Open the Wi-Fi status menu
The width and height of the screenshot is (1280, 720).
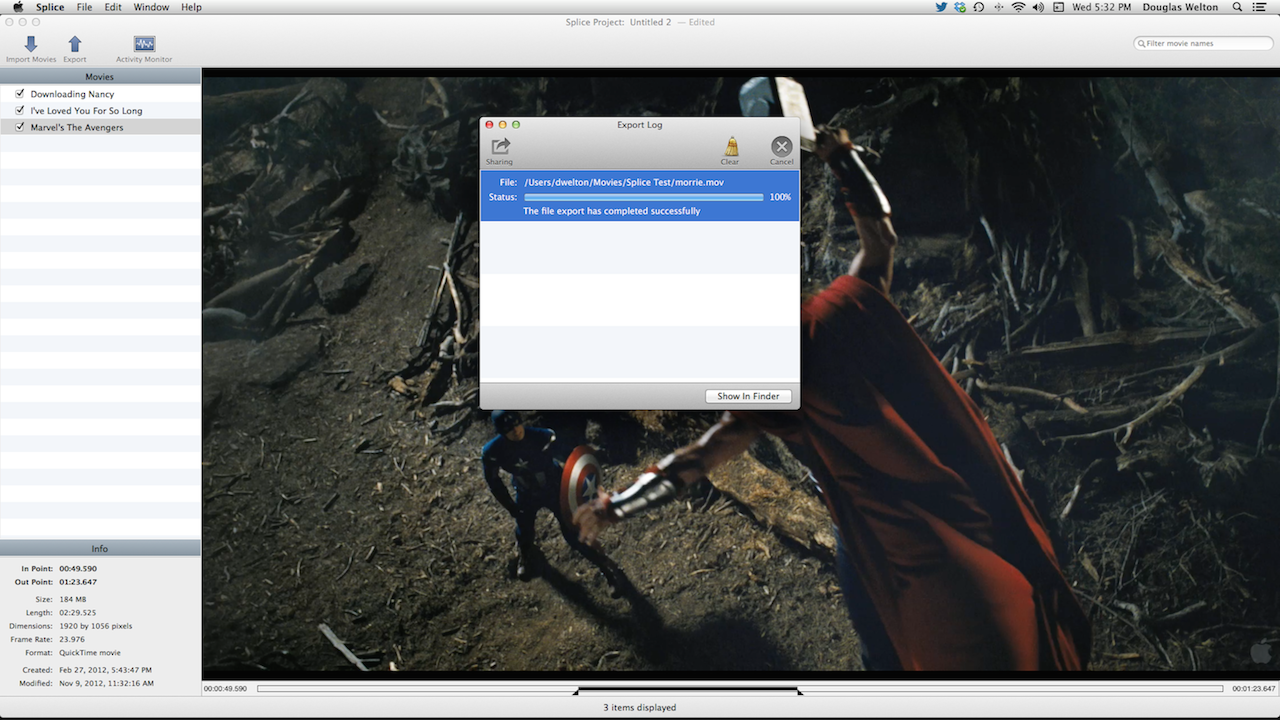[x=1018, y=7]
